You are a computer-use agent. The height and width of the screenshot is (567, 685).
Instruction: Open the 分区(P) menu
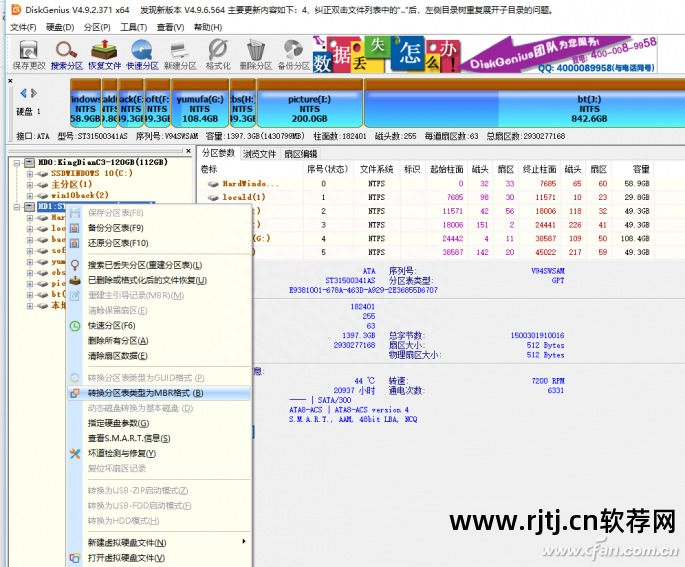coord(97,27)
